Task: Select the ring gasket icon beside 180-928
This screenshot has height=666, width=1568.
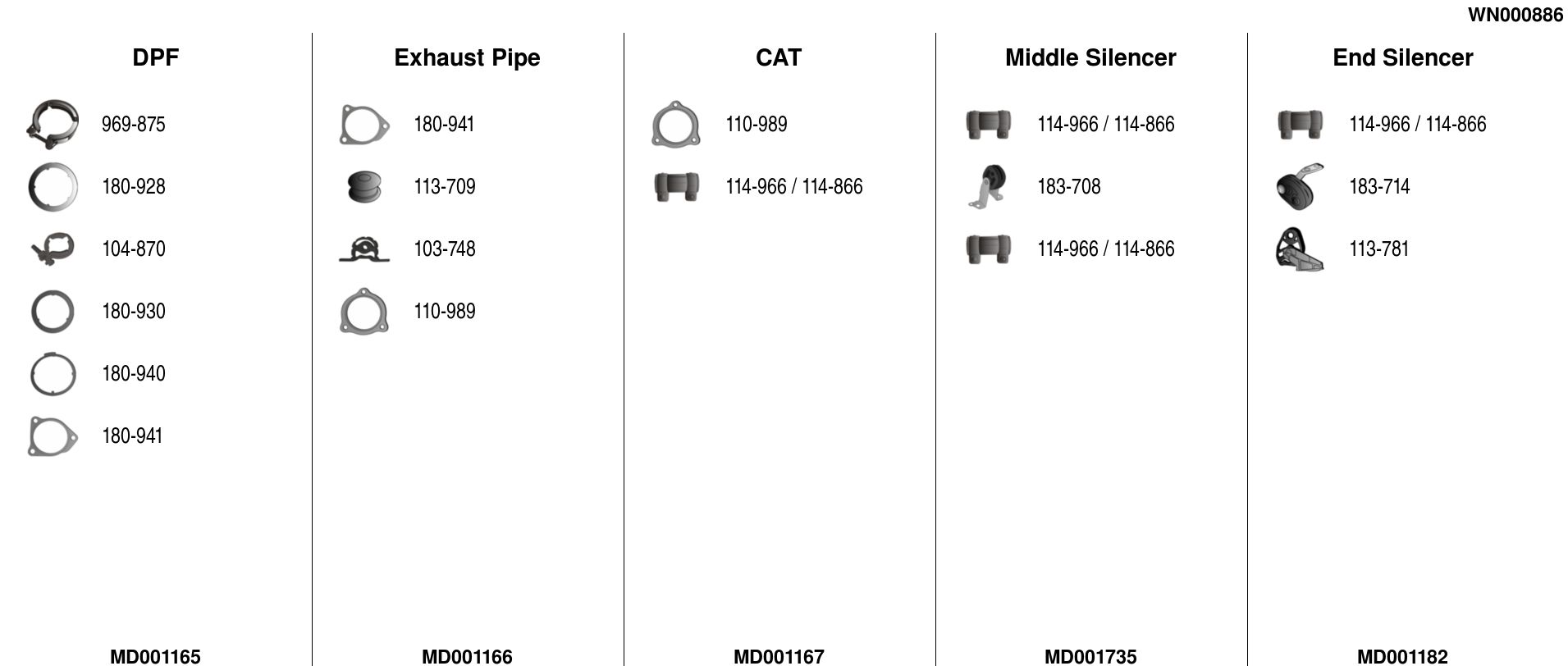Action: pyautogui.click(x=53, y=187)
